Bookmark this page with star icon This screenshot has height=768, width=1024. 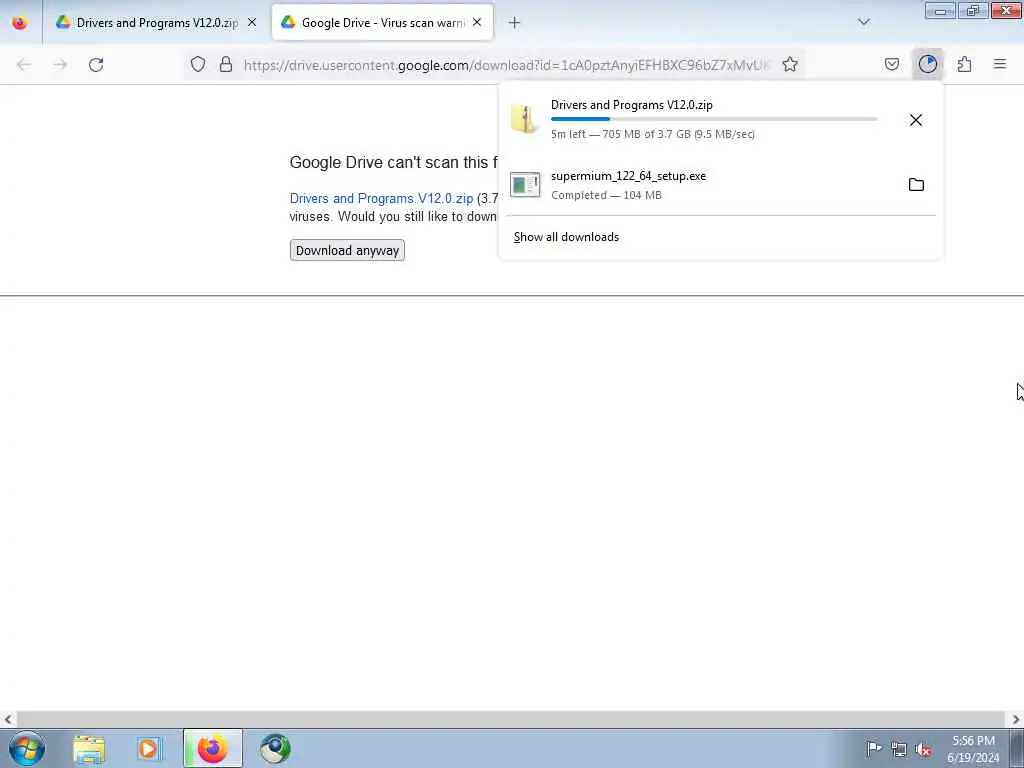tap(790, 64)
